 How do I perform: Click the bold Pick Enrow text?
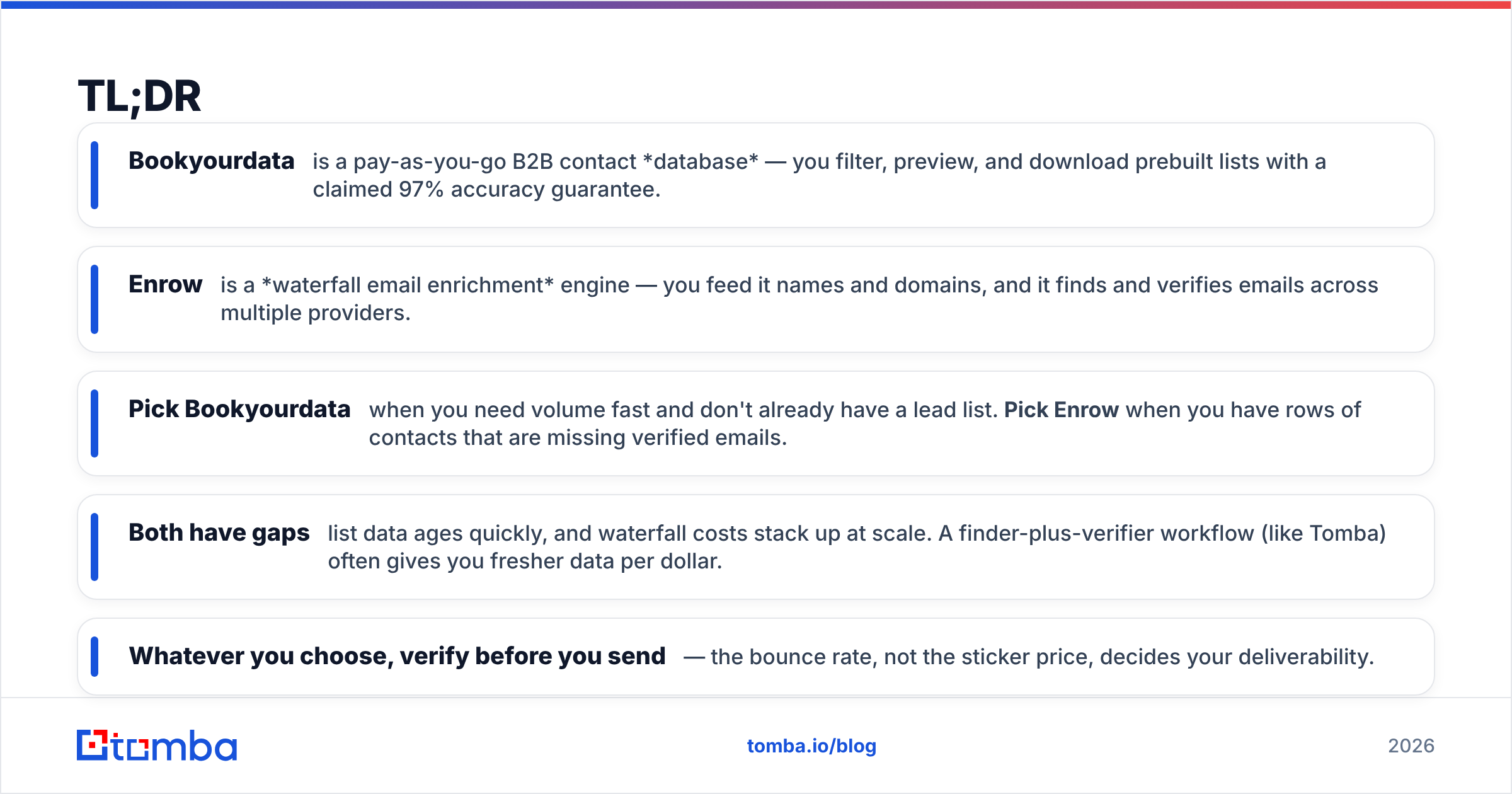point(1062,410)
